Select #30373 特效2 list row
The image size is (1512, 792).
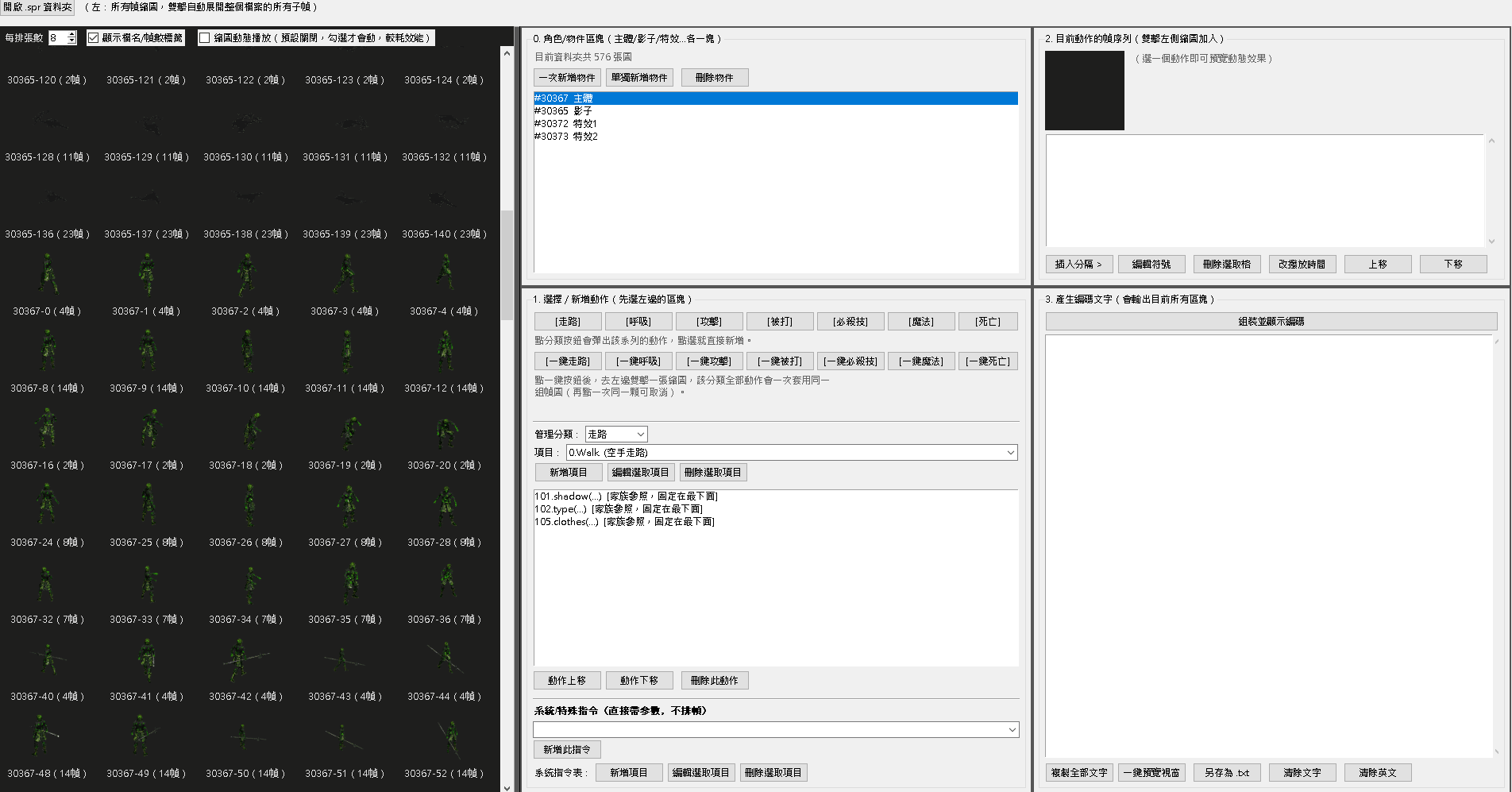tap(775, 137)
